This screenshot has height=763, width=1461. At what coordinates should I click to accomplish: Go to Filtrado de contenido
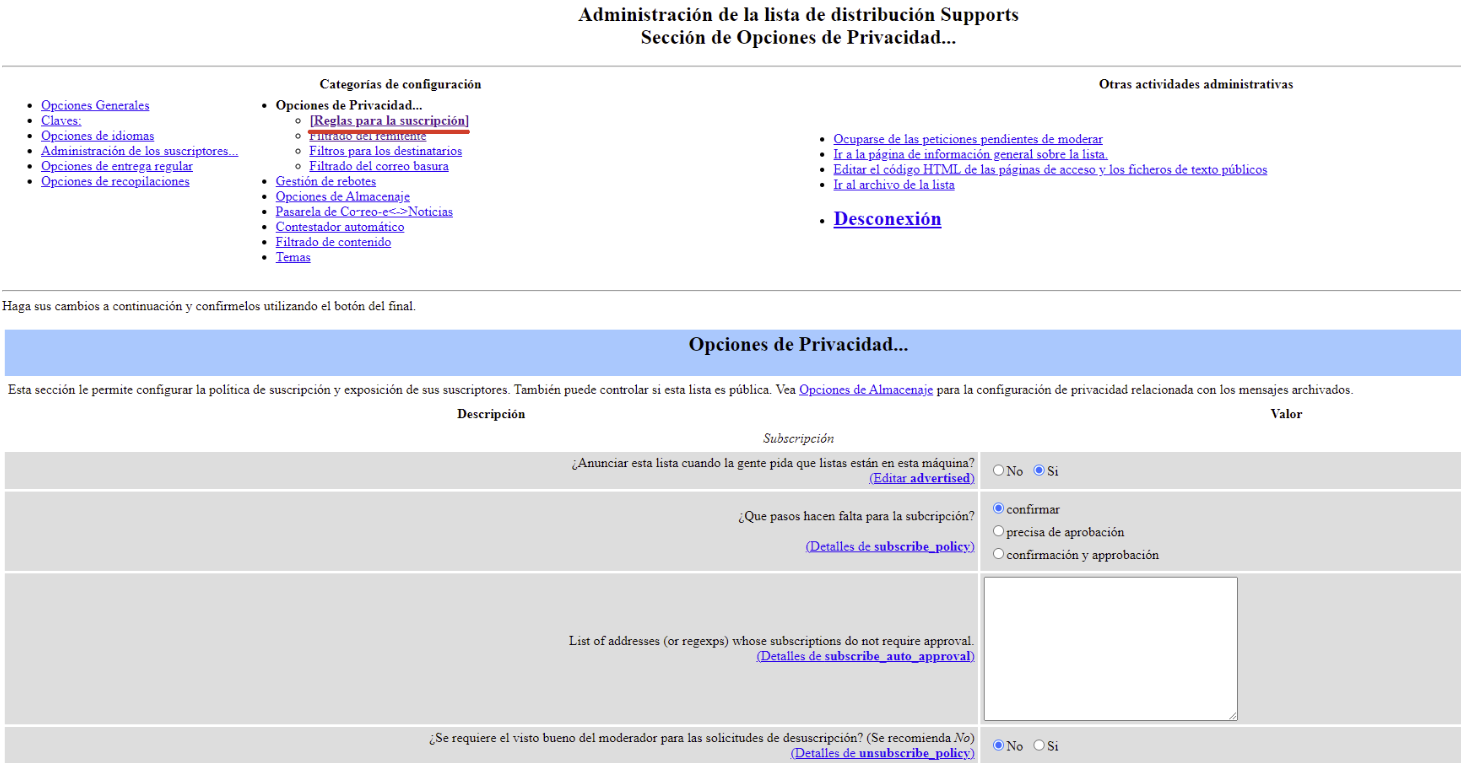(x=333, y=242)
